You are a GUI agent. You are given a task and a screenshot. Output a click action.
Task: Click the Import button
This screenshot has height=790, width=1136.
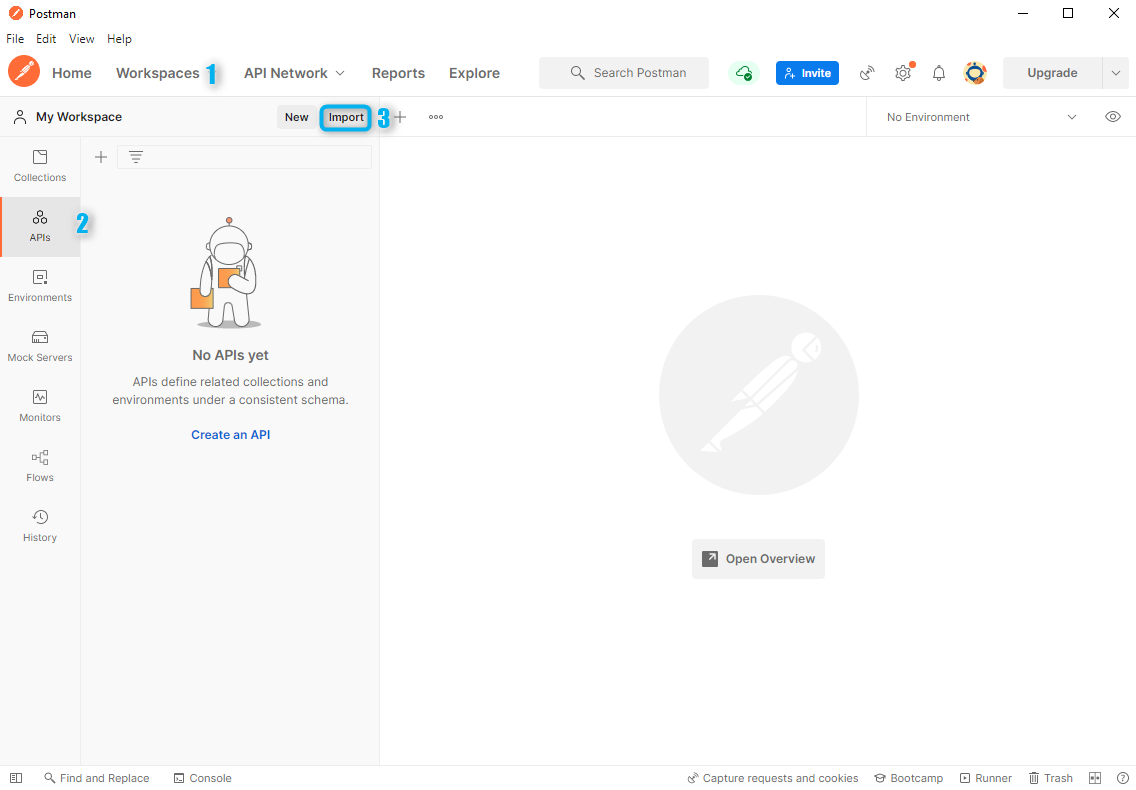346,117
